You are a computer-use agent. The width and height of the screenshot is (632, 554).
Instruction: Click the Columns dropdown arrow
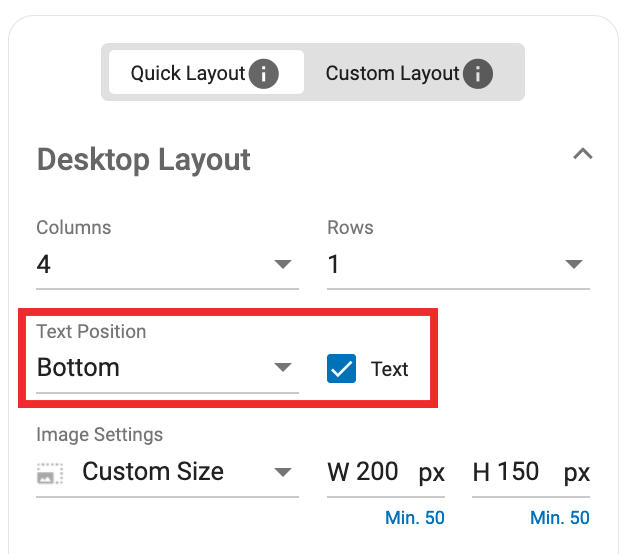coord(283,265)
